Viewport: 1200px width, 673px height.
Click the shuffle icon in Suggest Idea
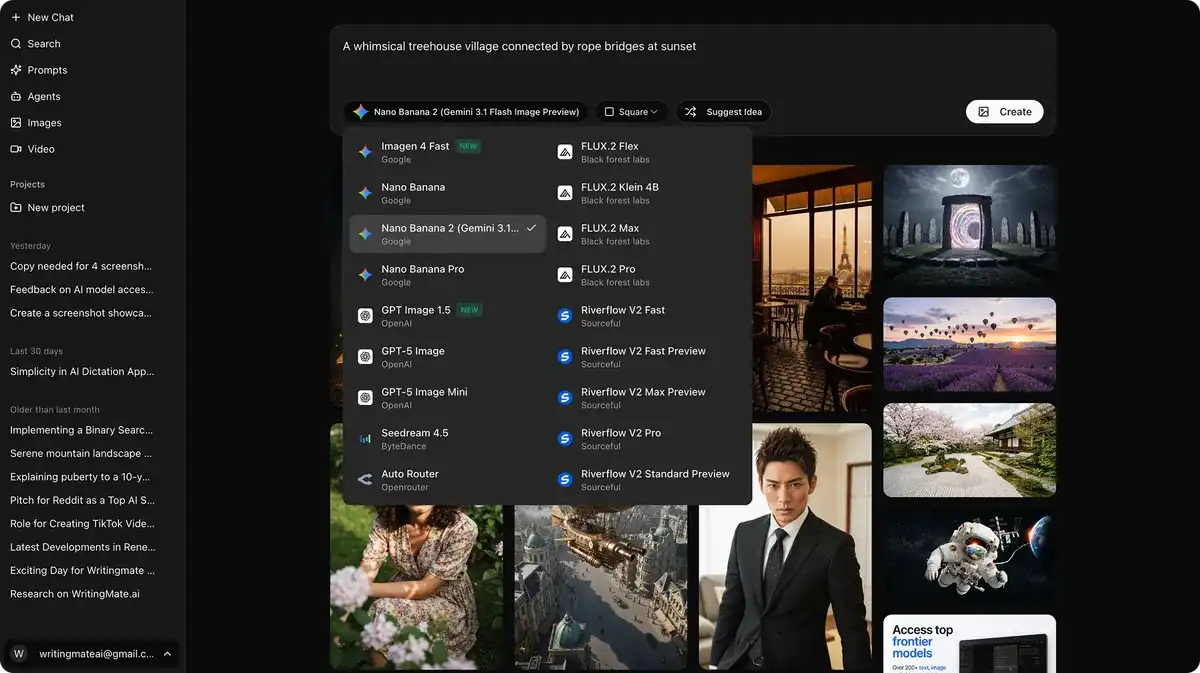point(691,112)
